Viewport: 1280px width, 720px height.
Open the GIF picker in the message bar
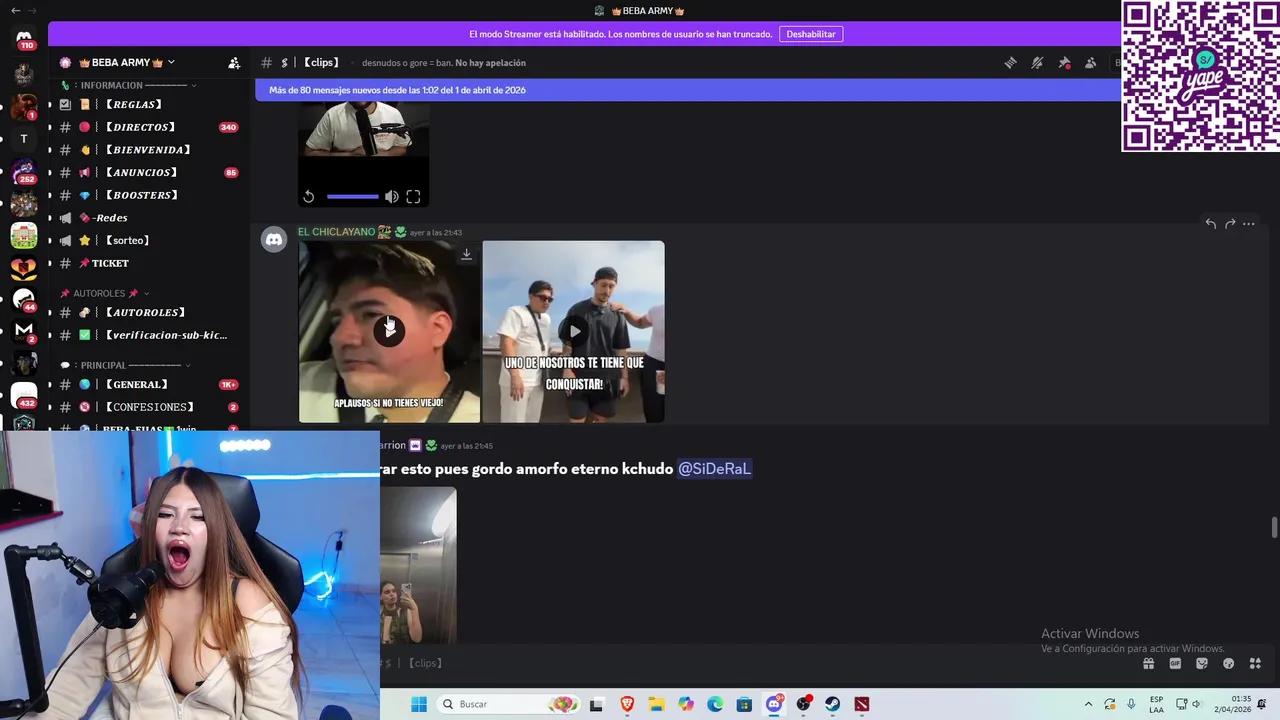1175,663
